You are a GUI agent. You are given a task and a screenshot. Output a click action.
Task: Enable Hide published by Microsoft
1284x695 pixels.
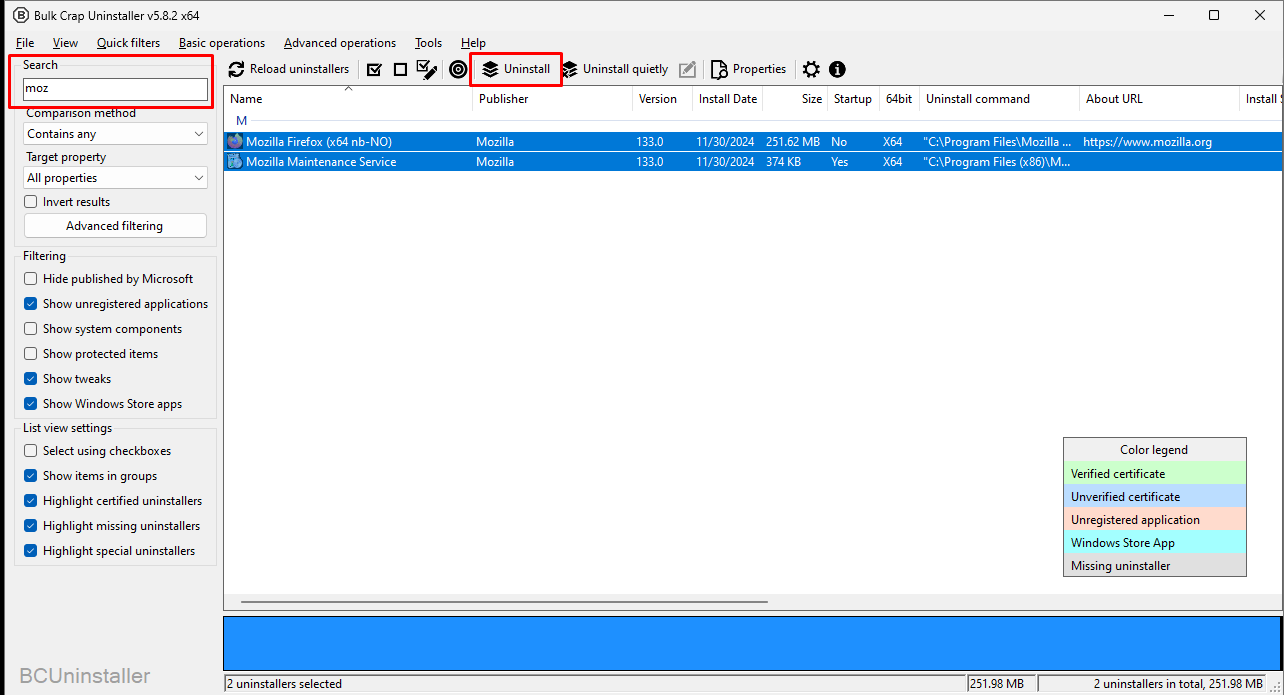(x=31, y=279)
